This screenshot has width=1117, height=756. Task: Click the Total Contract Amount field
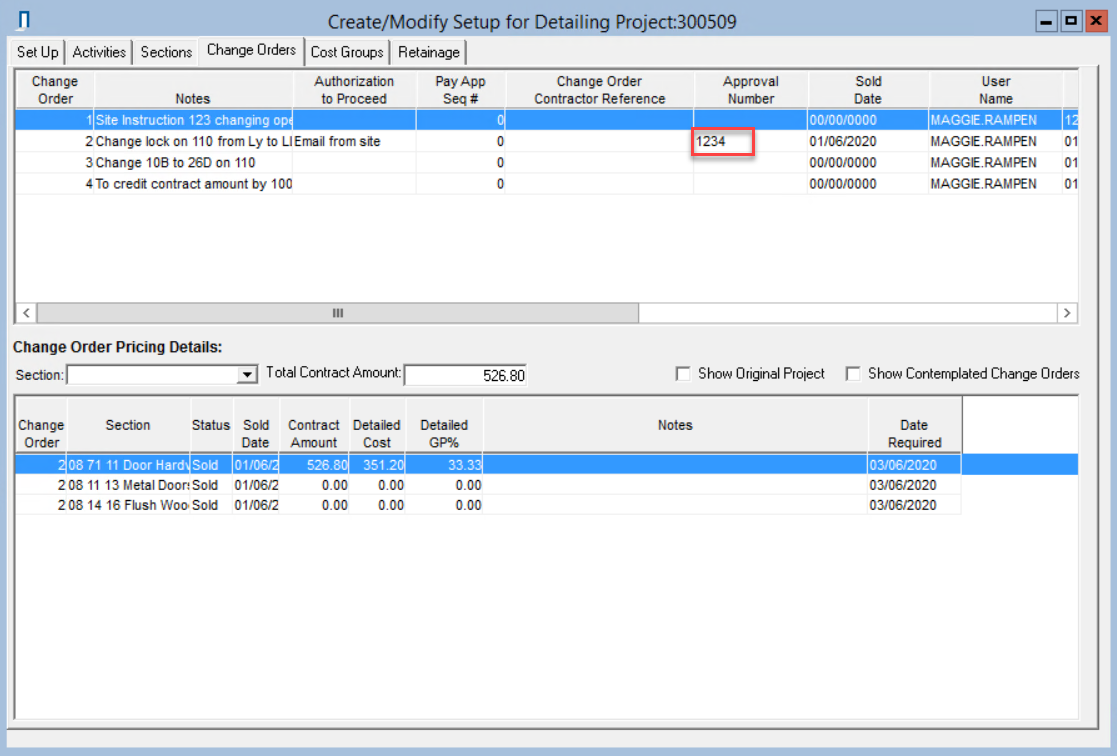pos(465,375)
